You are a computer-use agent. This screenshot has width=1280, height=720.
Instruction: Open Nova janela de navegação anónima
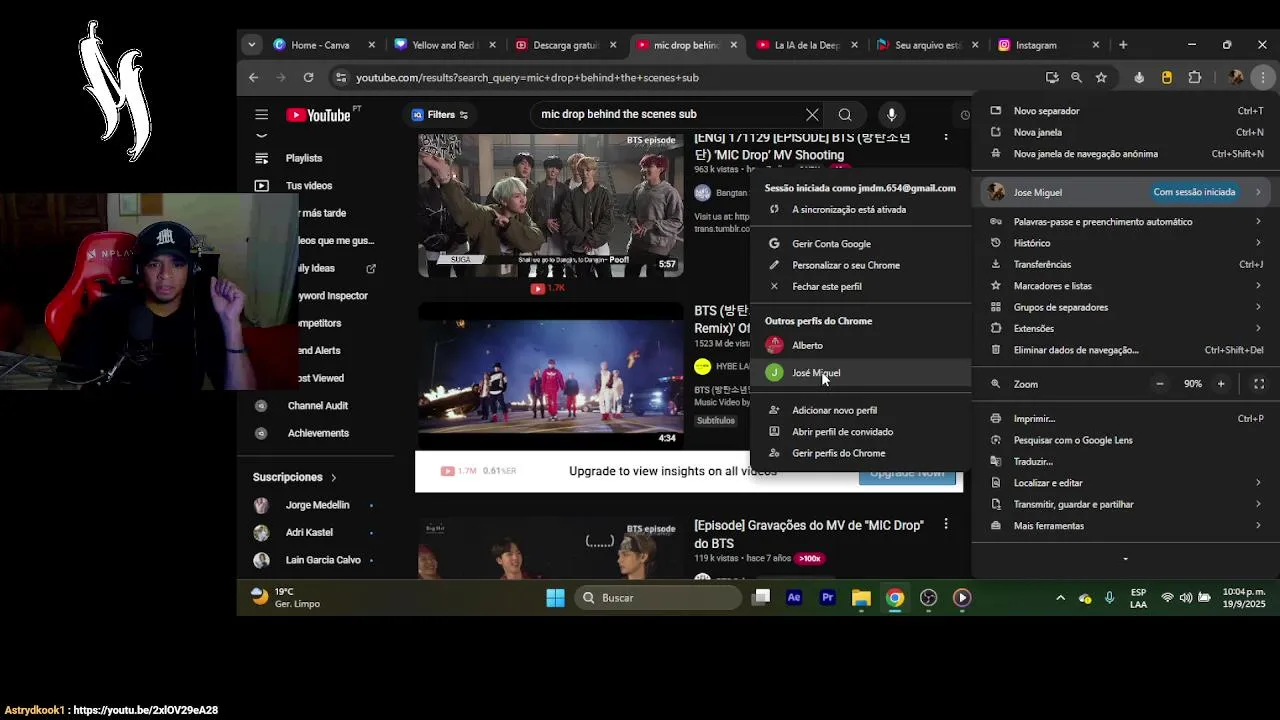tap(1125, 154)
